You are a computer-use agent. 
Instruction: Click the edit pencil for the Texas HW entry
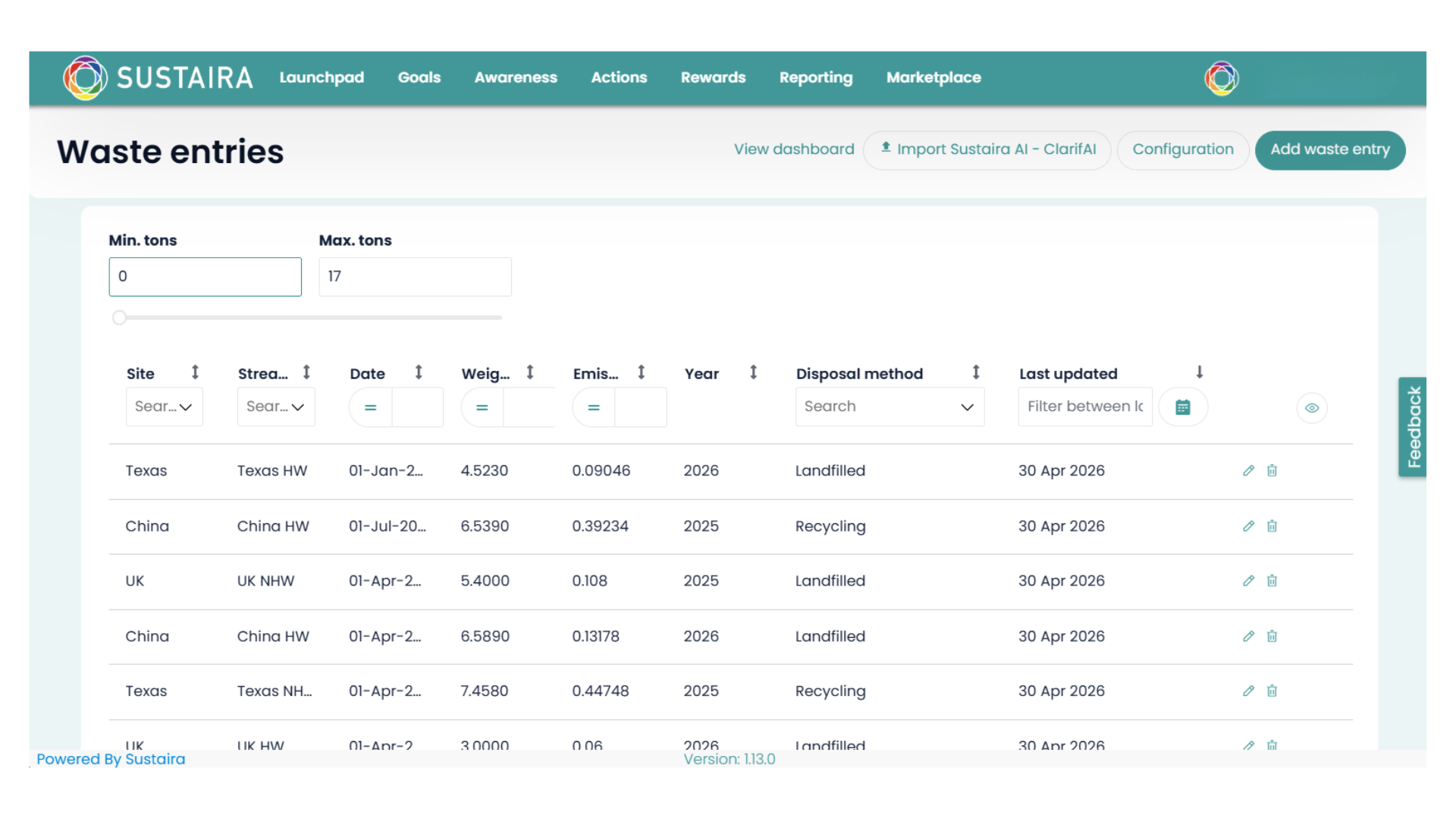coord(1248,470)
